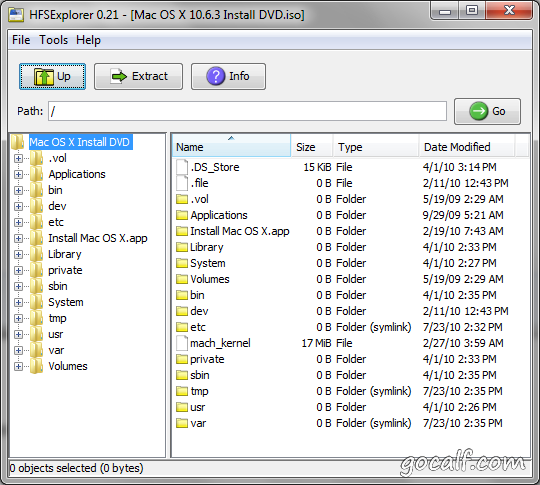The height and width of the screenshot is (485, 540).
Task: Expand the bin tree node
Action: [18, 190]
